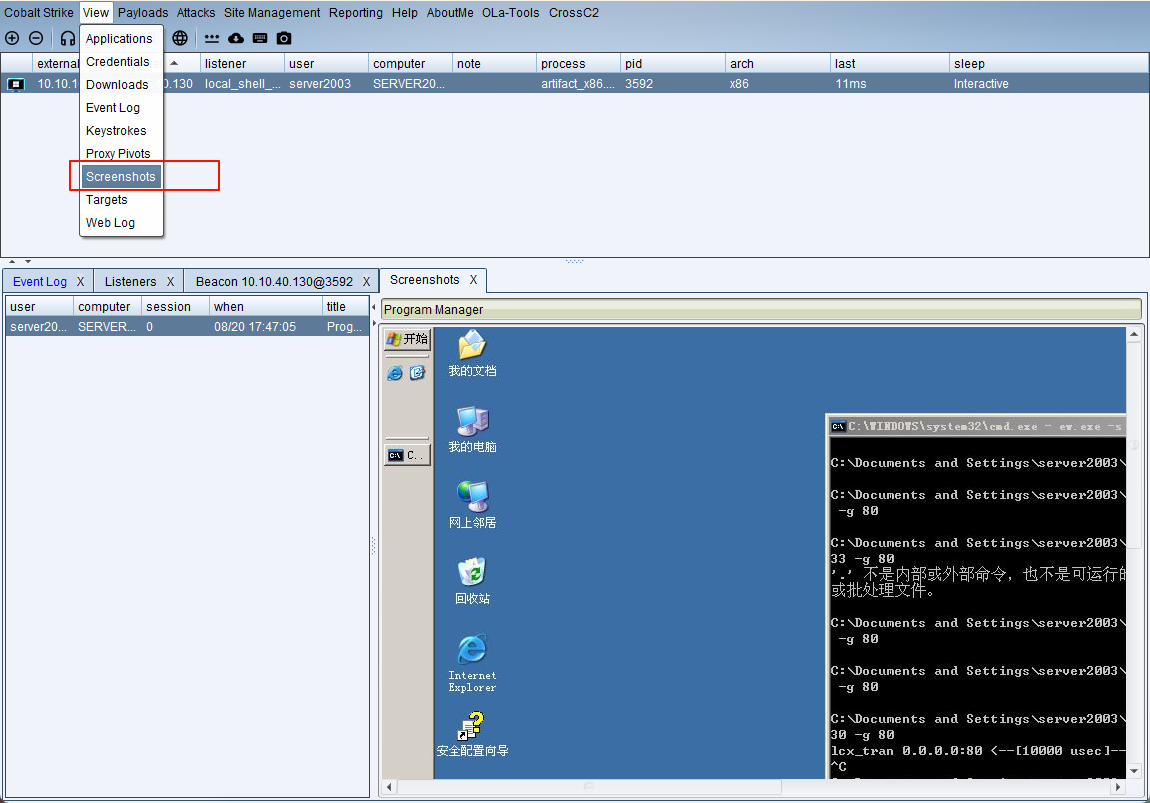Click the cmd.exe window title bar icon
Screen dimensions: 1150x803
pos(838,427)
